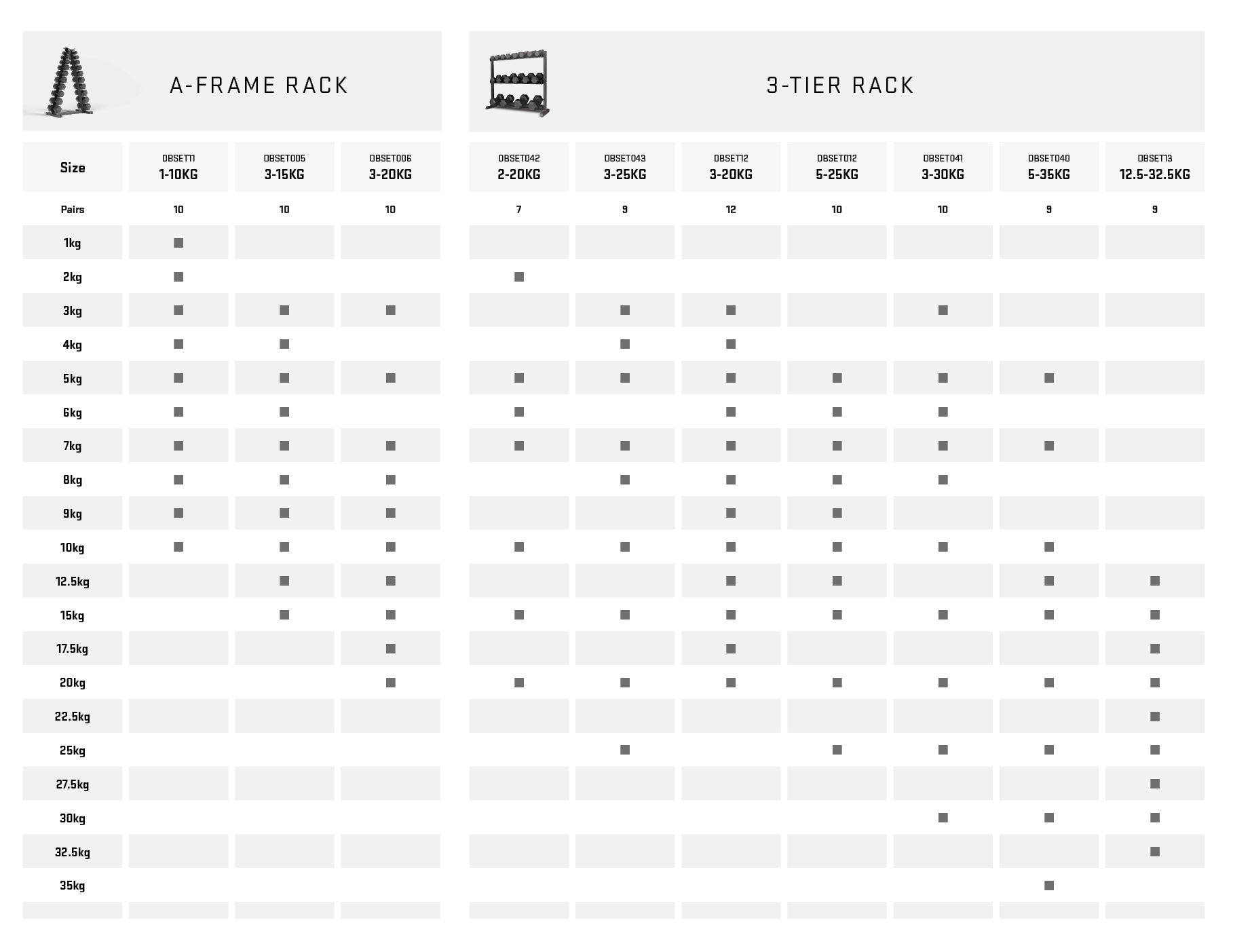
Task: Click the DBSET12 3-20KG column header
Action: click(x=731, y=167)
